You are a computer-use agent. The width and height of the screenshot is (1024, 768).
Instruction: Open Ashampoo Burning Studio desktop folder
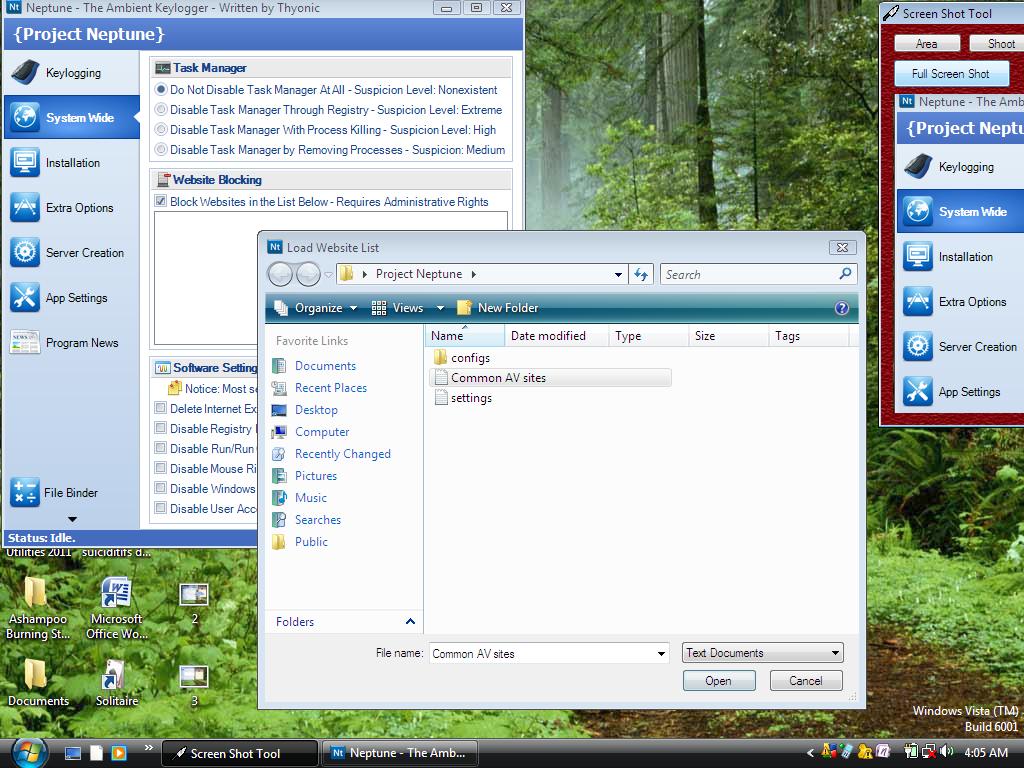pyautogui.click(x=37, y=609)
